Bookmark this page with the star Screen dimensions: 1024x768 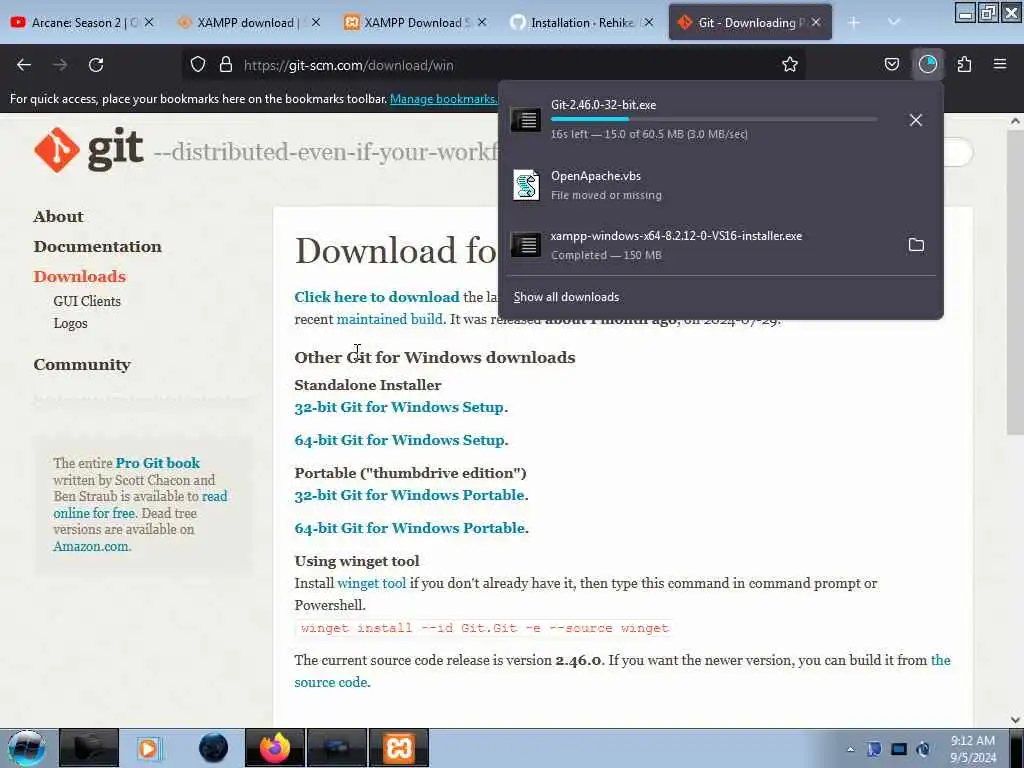[x=790, y=65]
